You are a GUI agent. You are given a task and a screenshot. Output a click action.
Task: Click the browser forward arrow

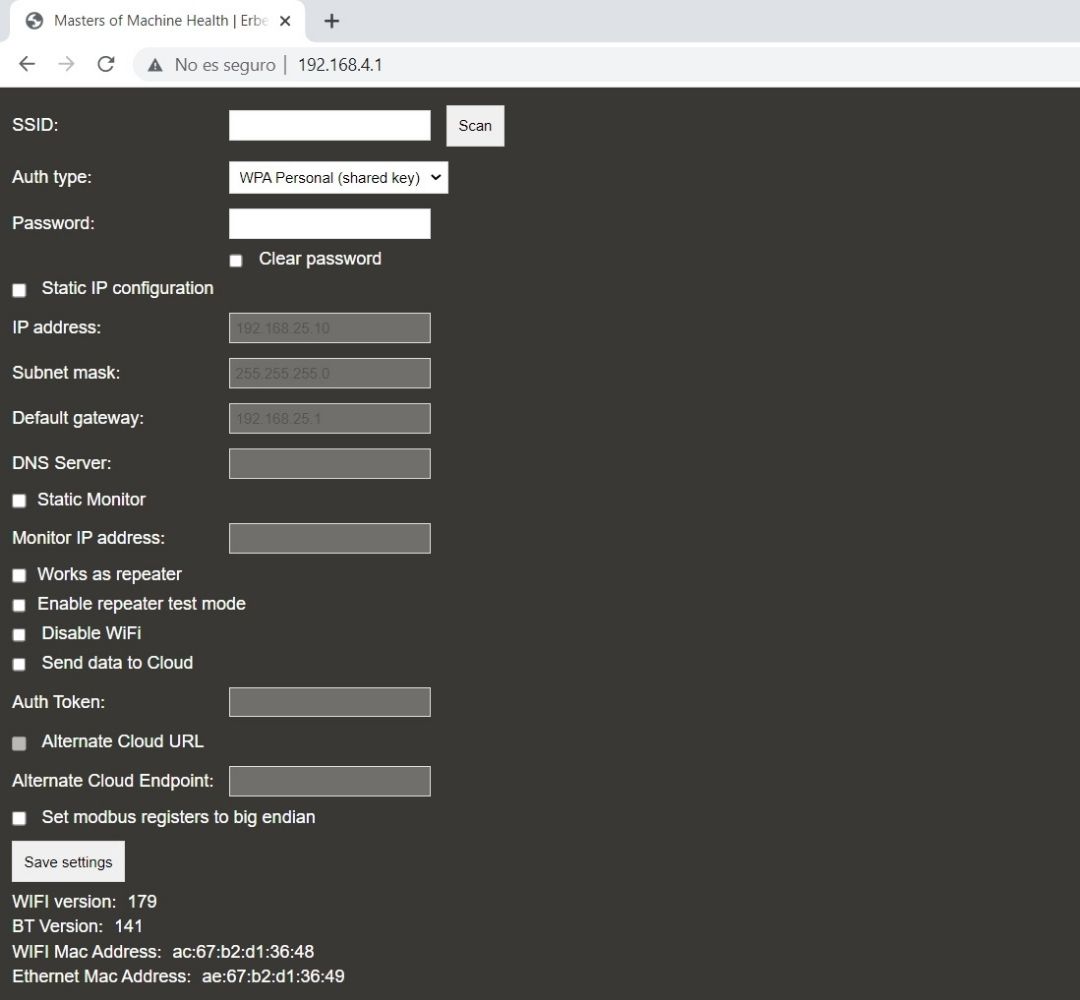(66, 63)
